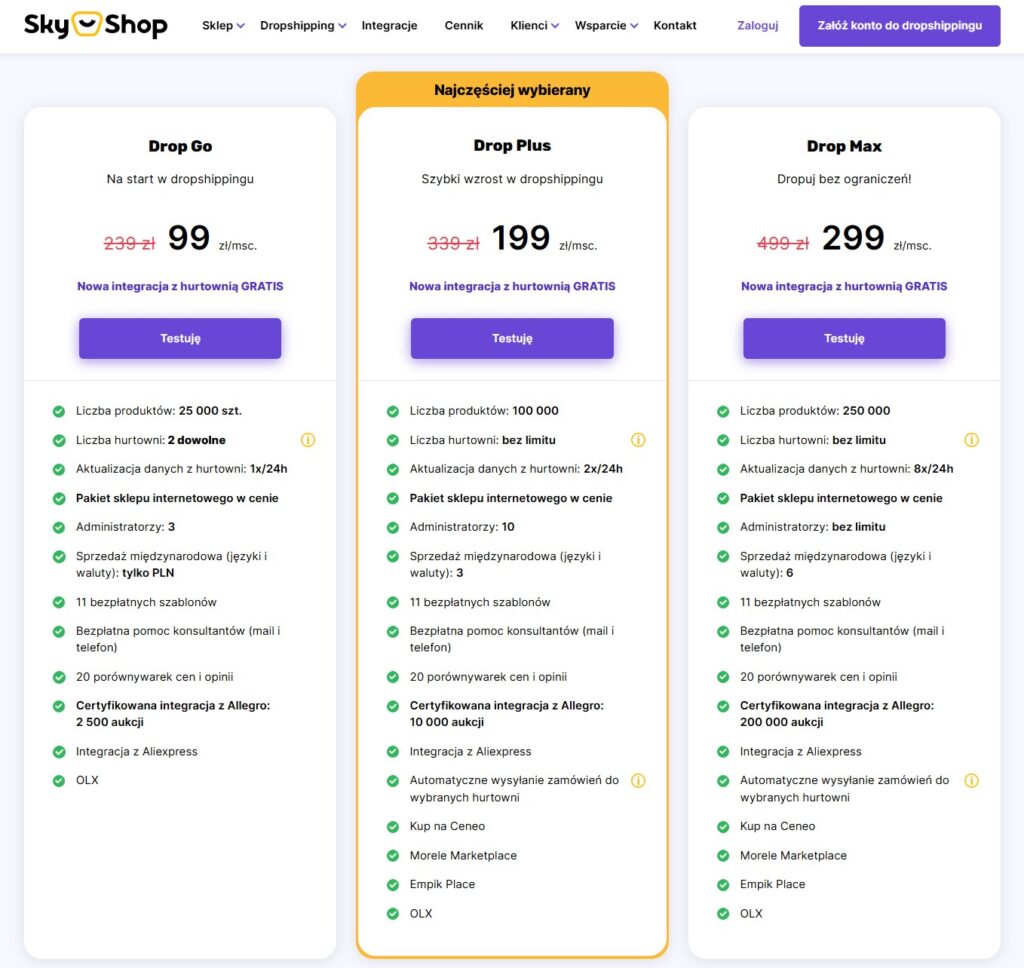Screen dimensions: 1024x968
Task: Open the info tooltip beside Drop Go hurtownie limit
Action: click(308, 440)
